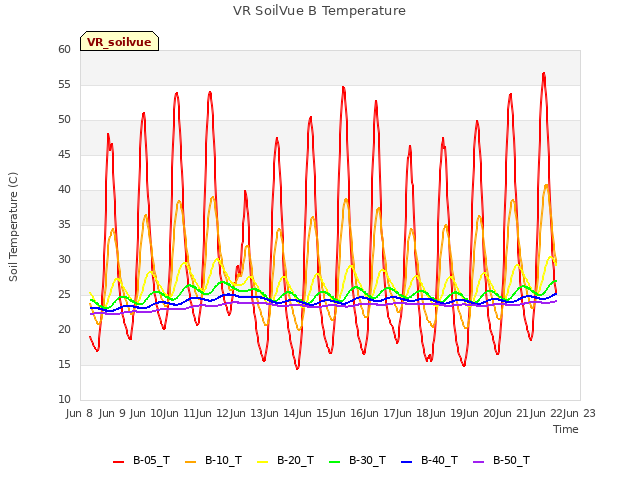Click the Jun 10 x-axis label

(146, 413)
